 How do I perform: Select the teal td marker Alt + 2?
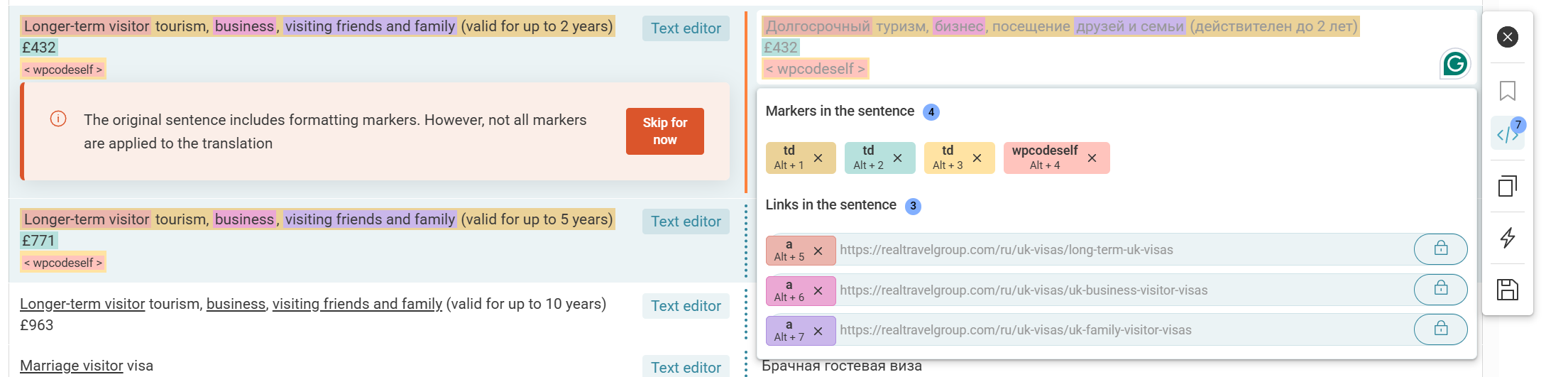(x=867, y=158)
